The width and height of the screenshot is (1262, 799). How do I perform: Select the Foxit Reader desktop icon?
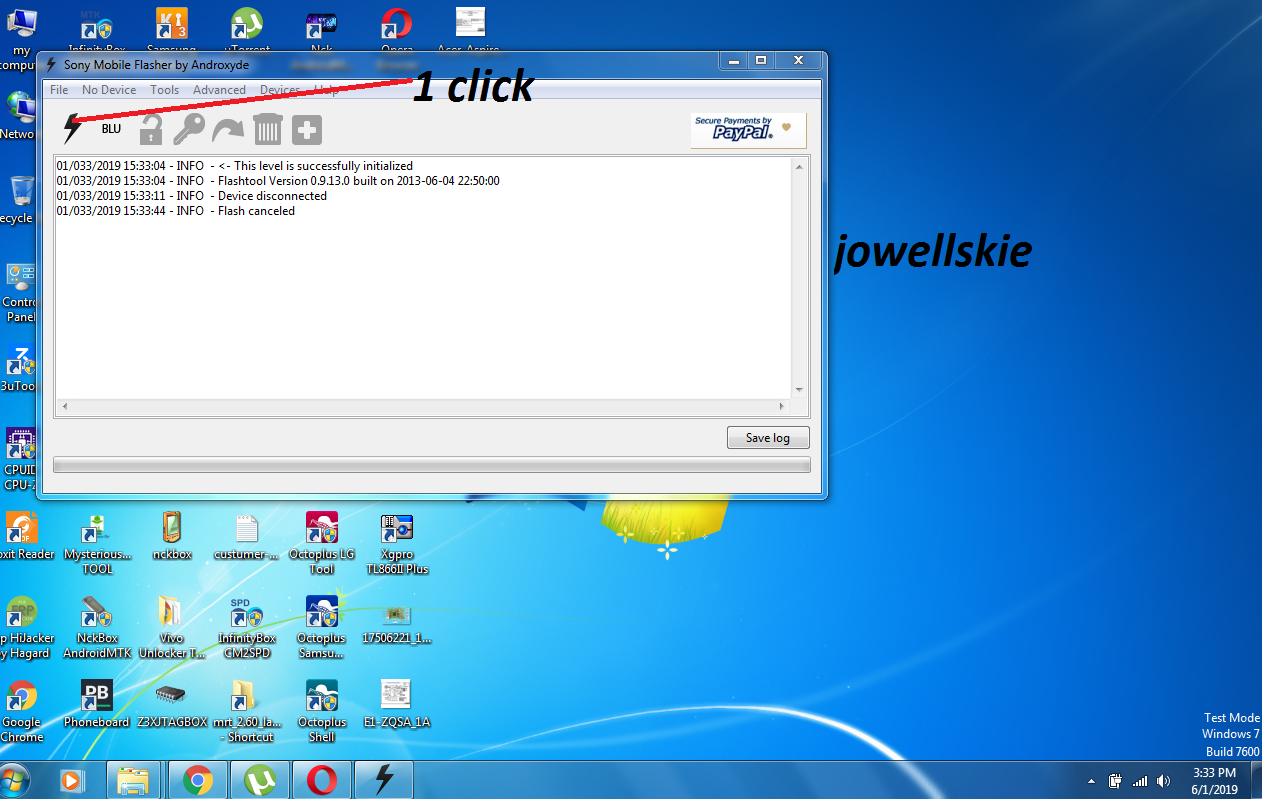click(x=24, y=537)
